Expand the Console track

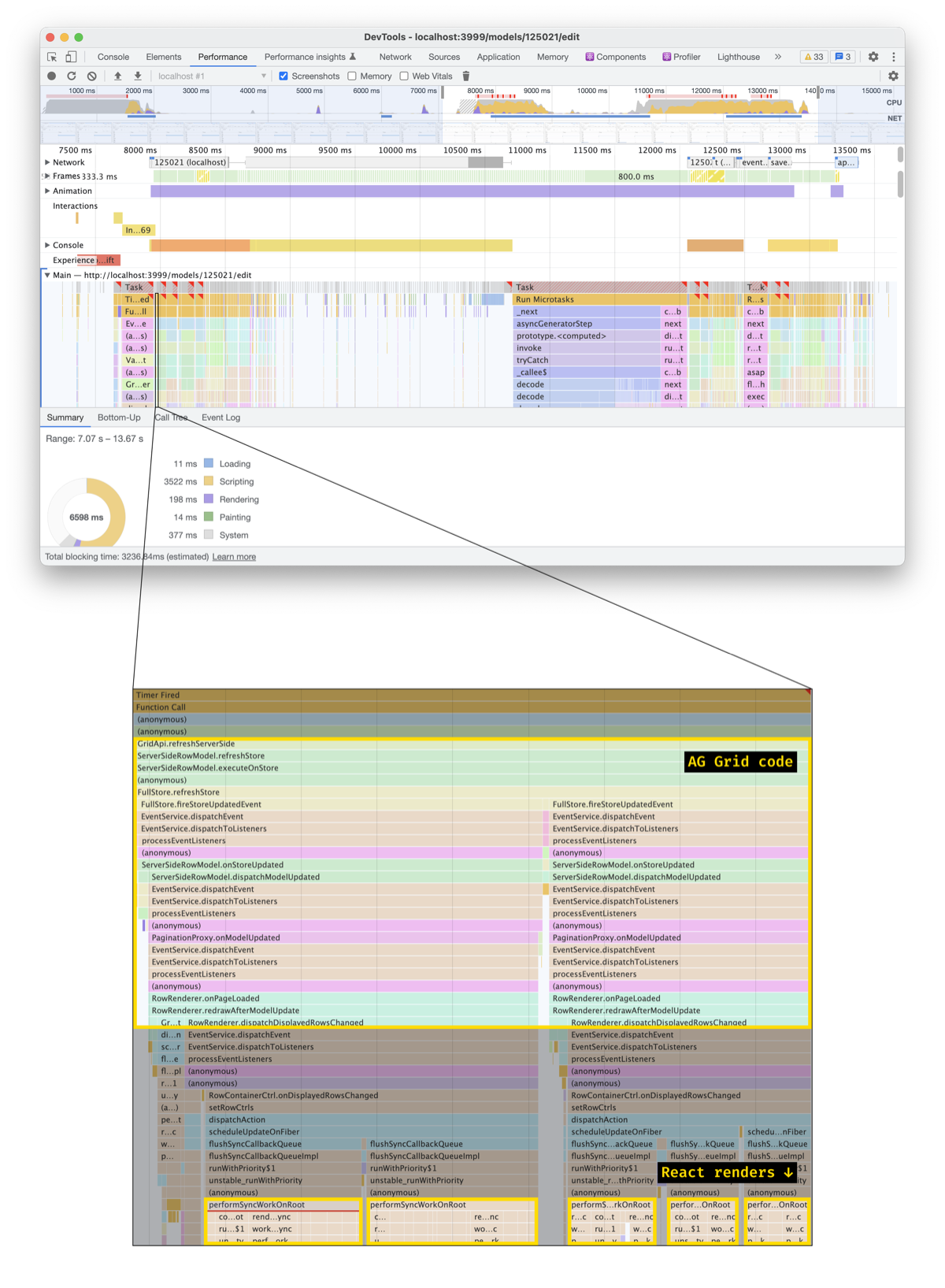48,245
